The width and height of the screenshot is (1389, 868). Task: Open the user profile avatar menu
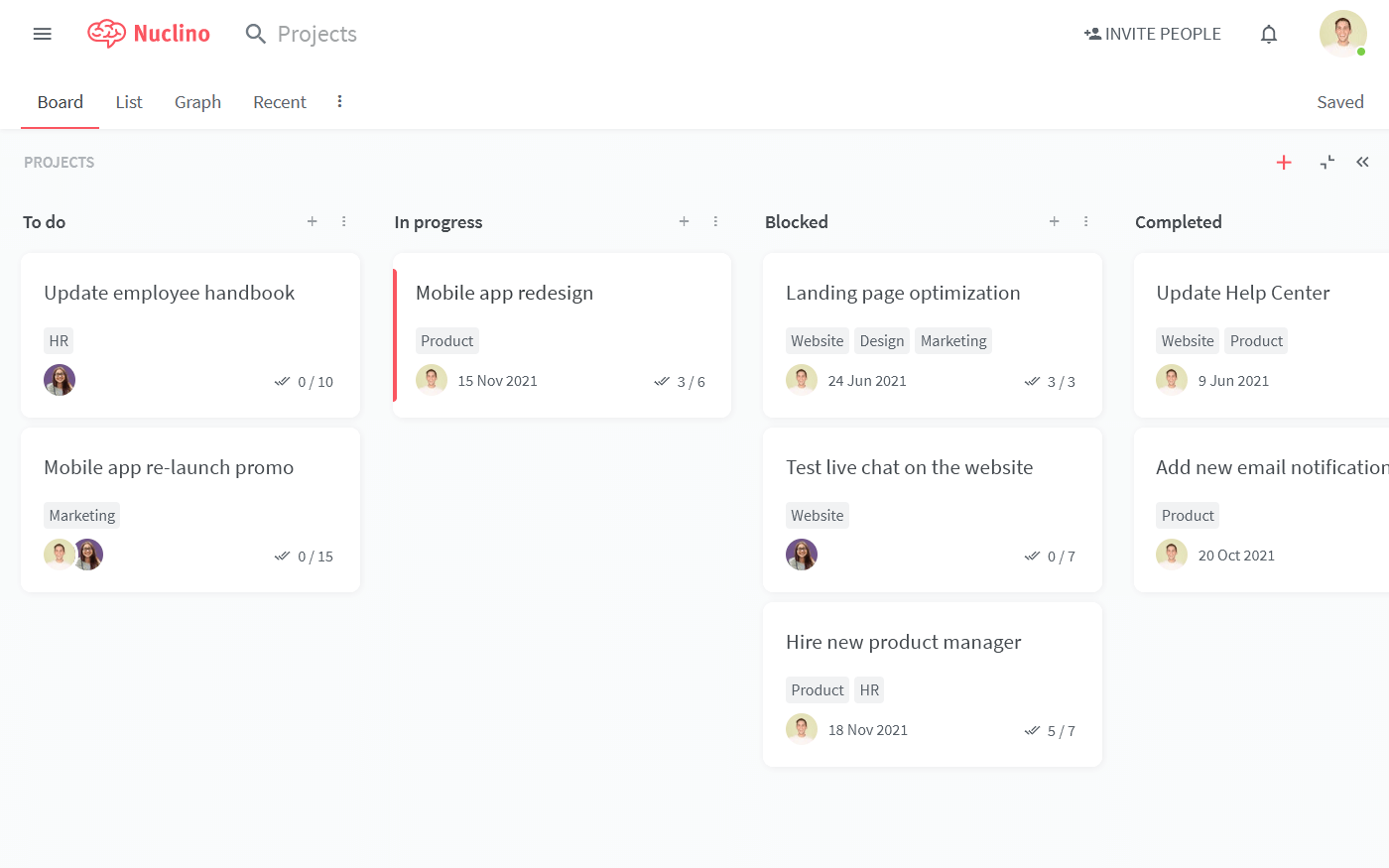(x=1343, y=34)
